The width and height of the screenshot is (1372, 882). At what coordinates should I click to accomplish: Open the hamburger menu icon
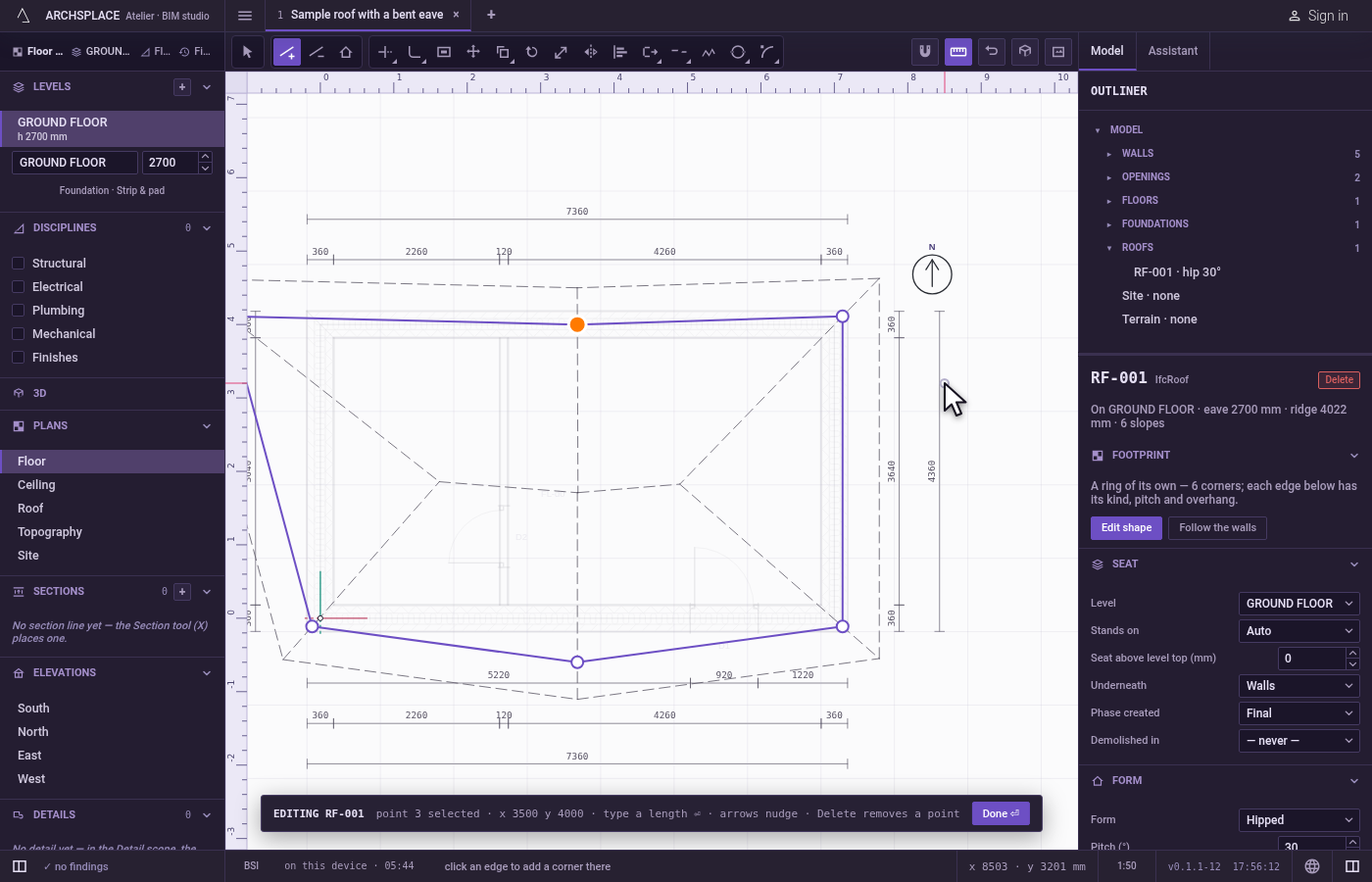coord(245,15)
